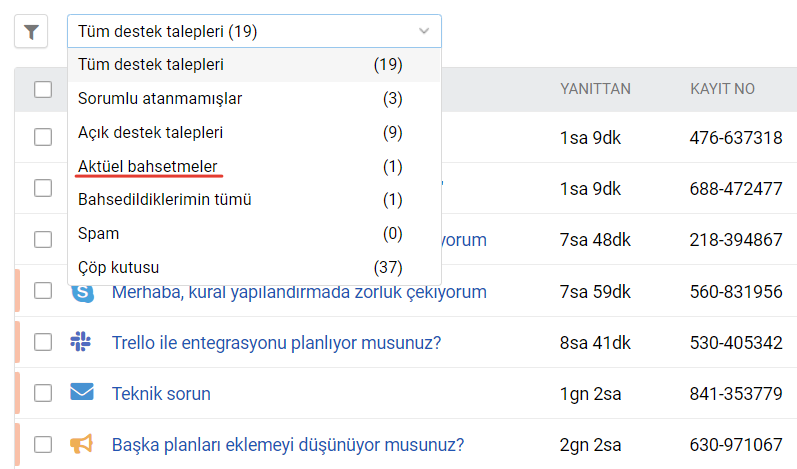797x469 pixels.
Task: Pick Aktüel bahsetmeler from list
Action: click(148, 165)
